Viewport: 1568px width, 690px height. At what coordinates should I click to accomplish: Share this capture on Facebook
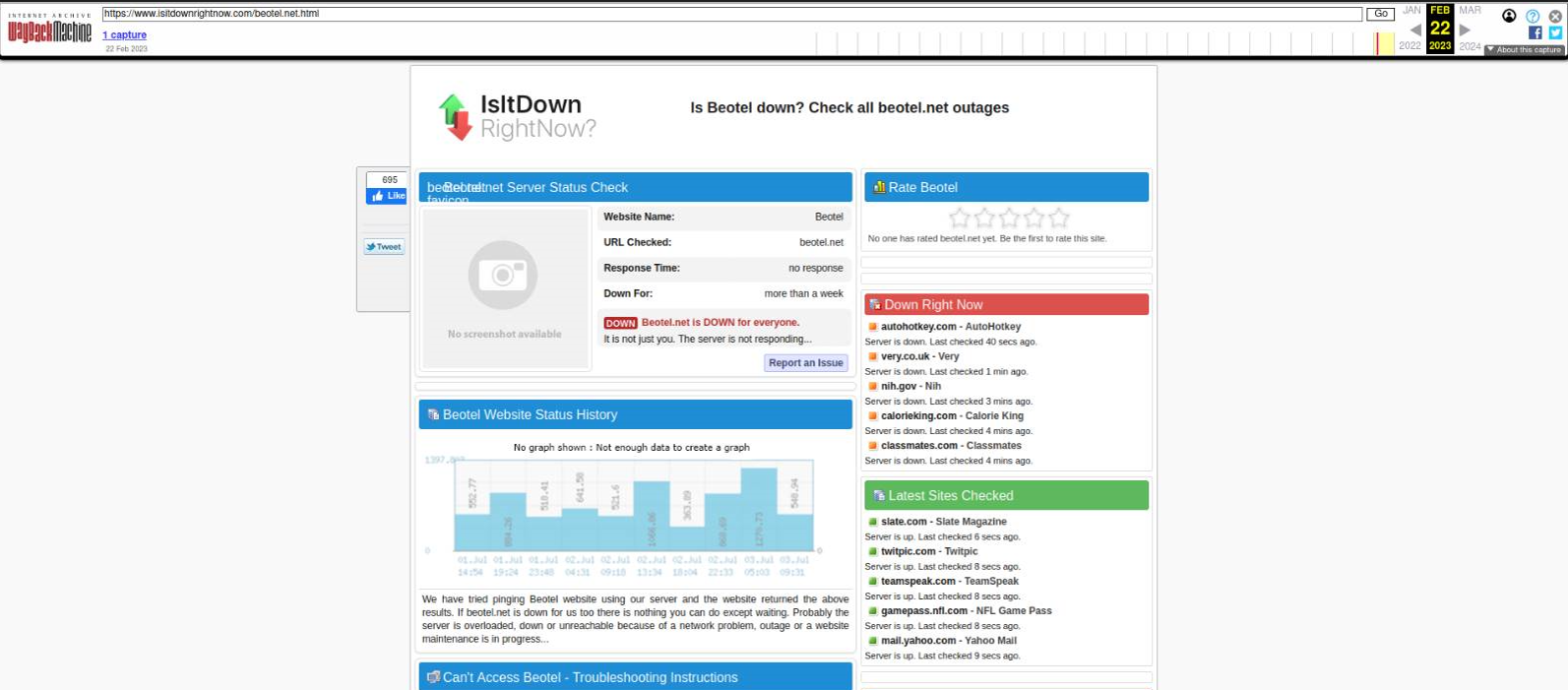pos(1535,32)
